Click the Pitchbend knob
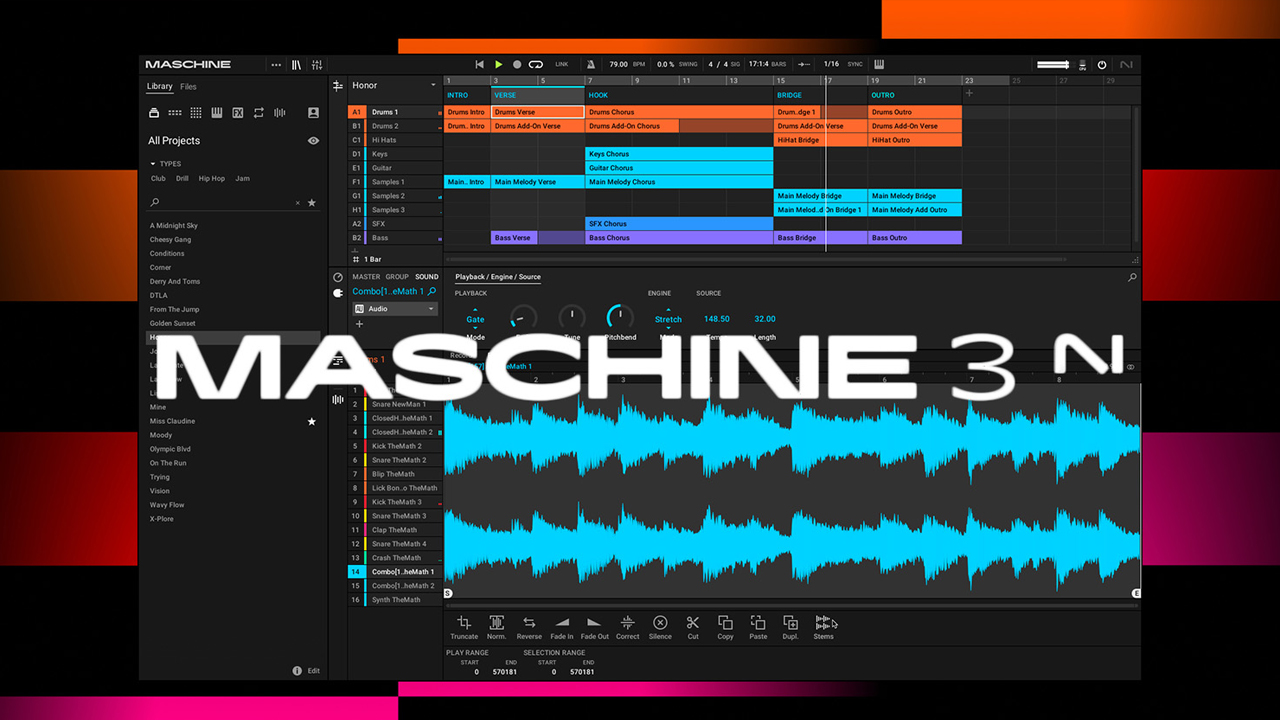This screenshot has width=1280, height=720. pos(620,318)
